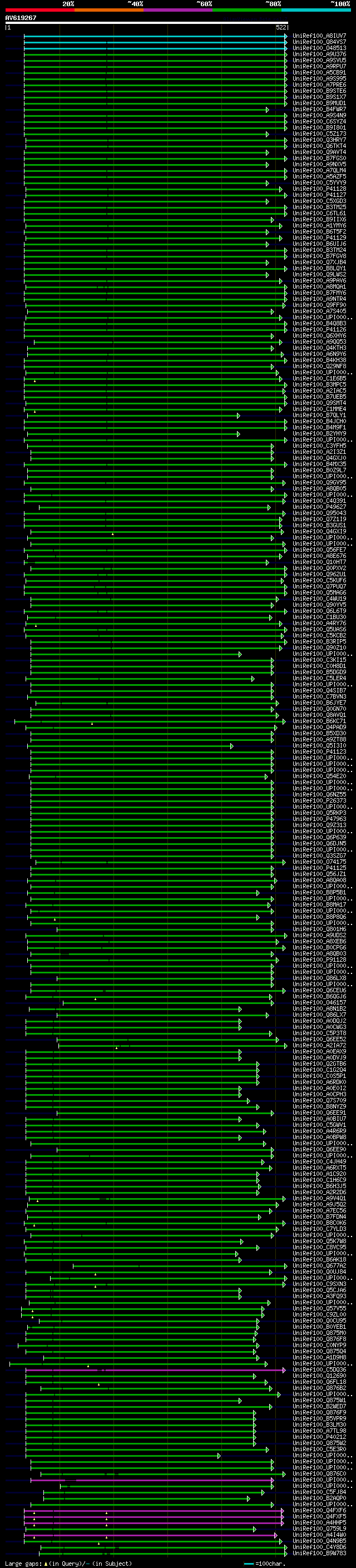Select the UniRef100_Q6TKT4 label
356x1568 pixels.
pos(319,146)
